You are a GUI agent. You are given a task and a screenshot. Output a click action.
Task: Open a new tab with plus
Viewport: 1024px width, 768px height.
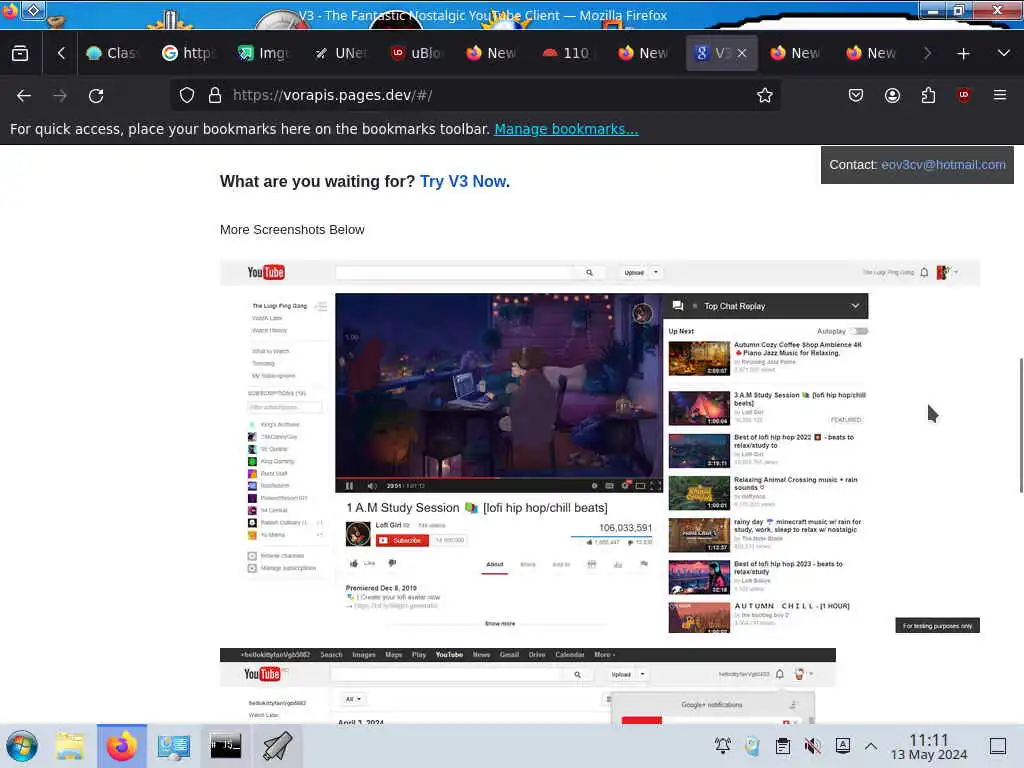[963, 54]
